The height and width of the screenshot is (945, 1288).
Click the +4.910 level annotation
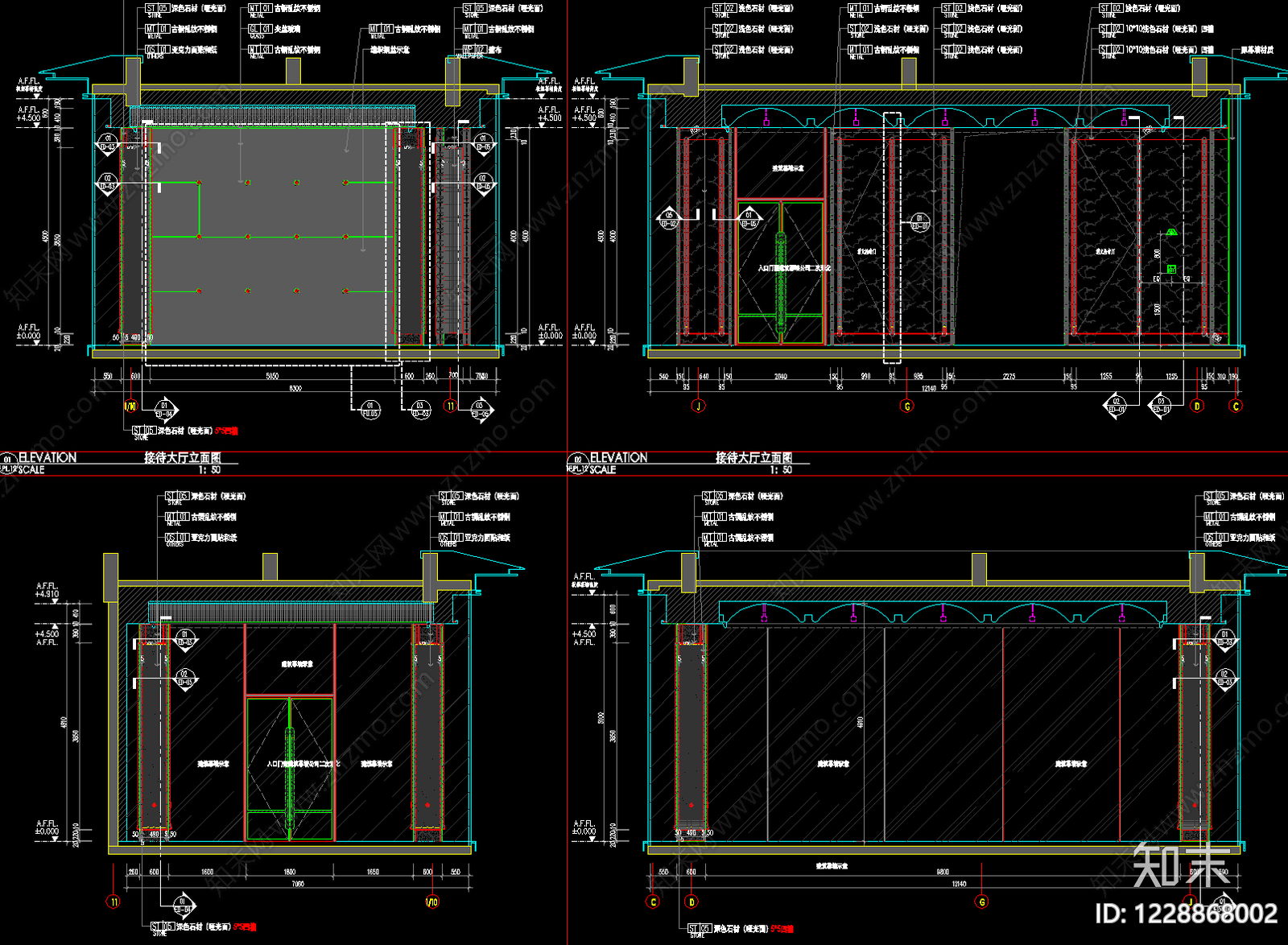[47, 594]
